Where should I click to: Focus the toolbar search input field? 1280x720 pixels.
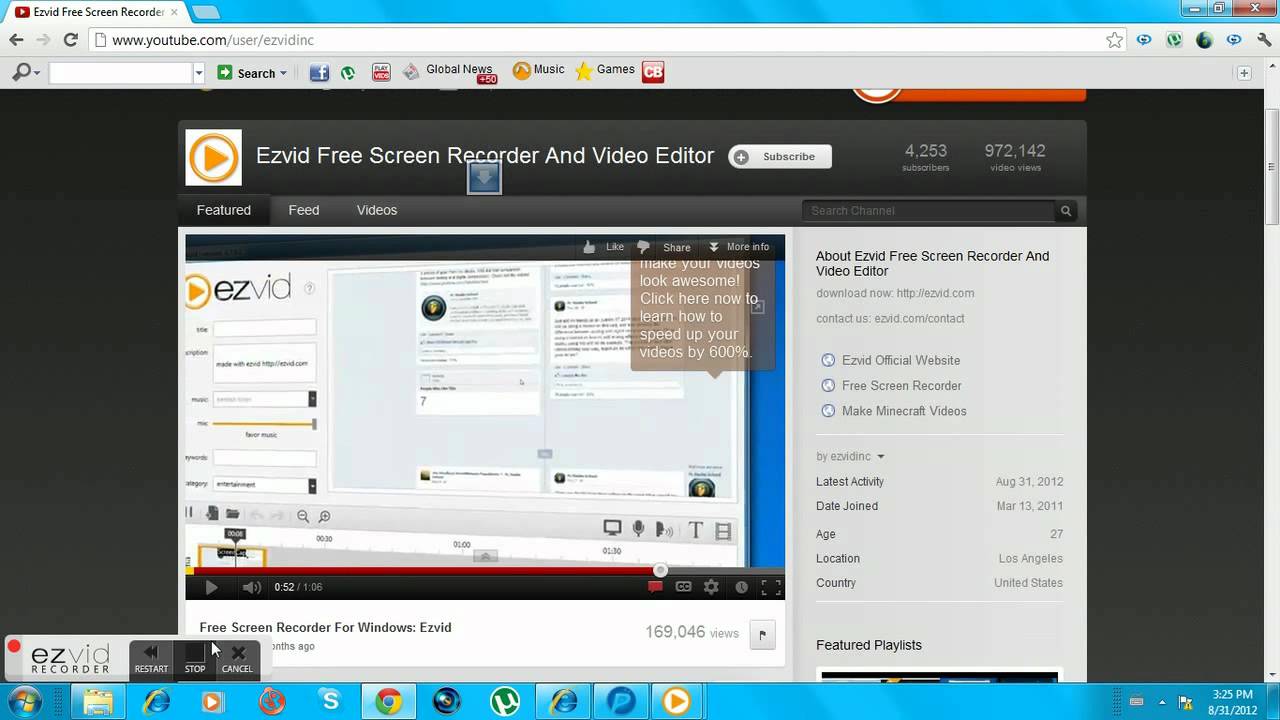[x=120, y=73]
